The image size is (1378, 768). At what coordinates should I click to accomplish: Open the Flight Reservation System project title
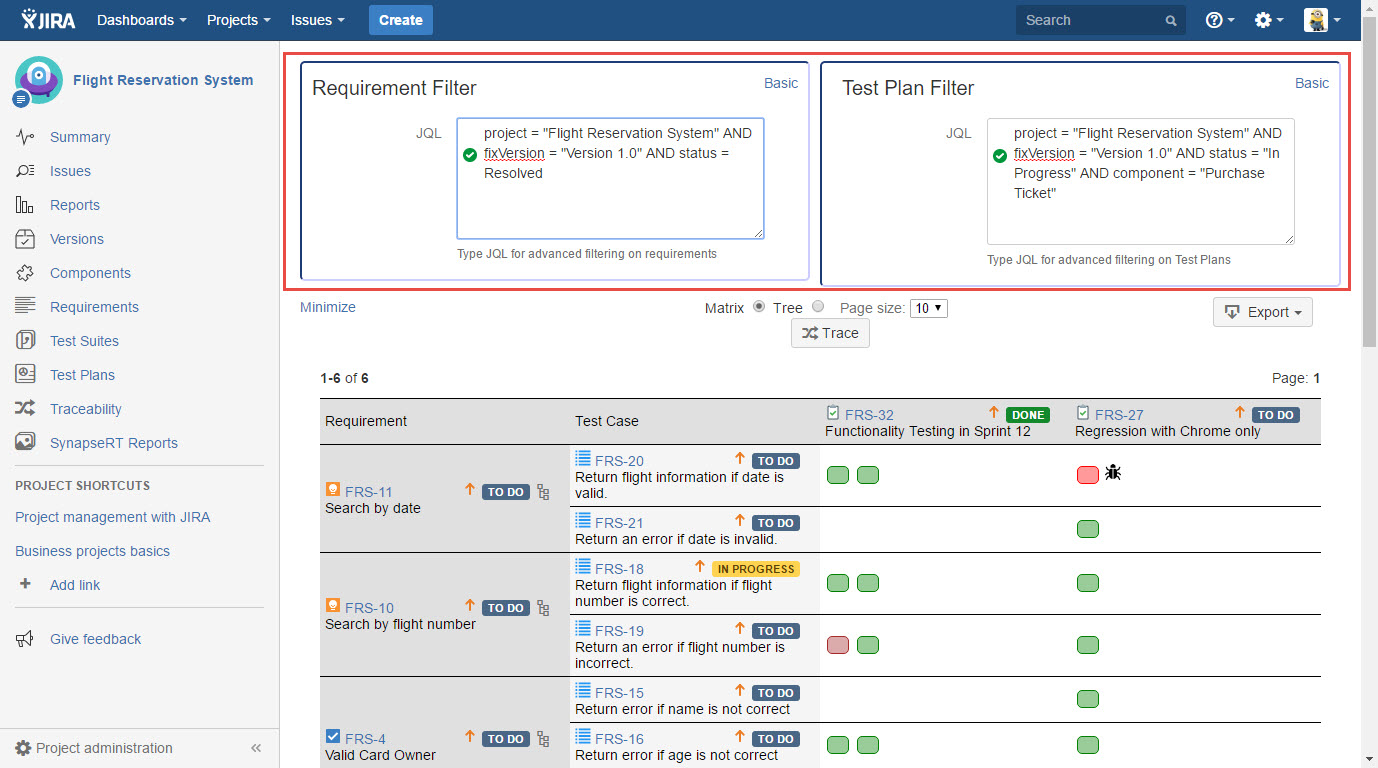[163, 80]
